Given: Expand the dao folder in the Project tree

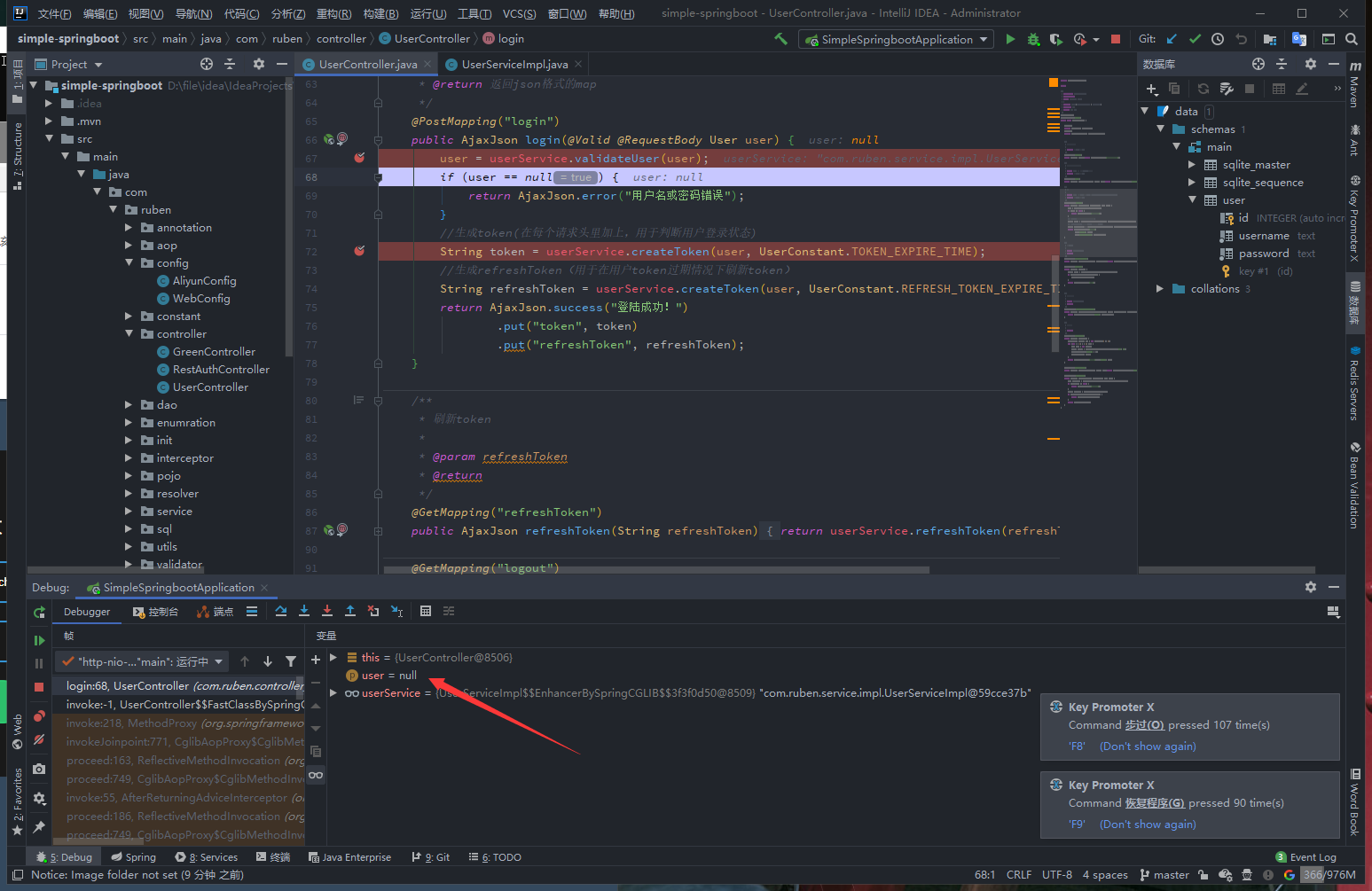Looking at the screenshot, I should point(129,405).
